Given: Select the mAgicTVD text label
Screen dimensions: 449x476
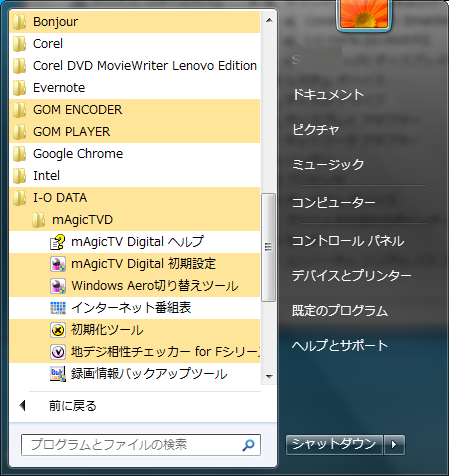Looking at the screenshot, I should pos(83,220).
